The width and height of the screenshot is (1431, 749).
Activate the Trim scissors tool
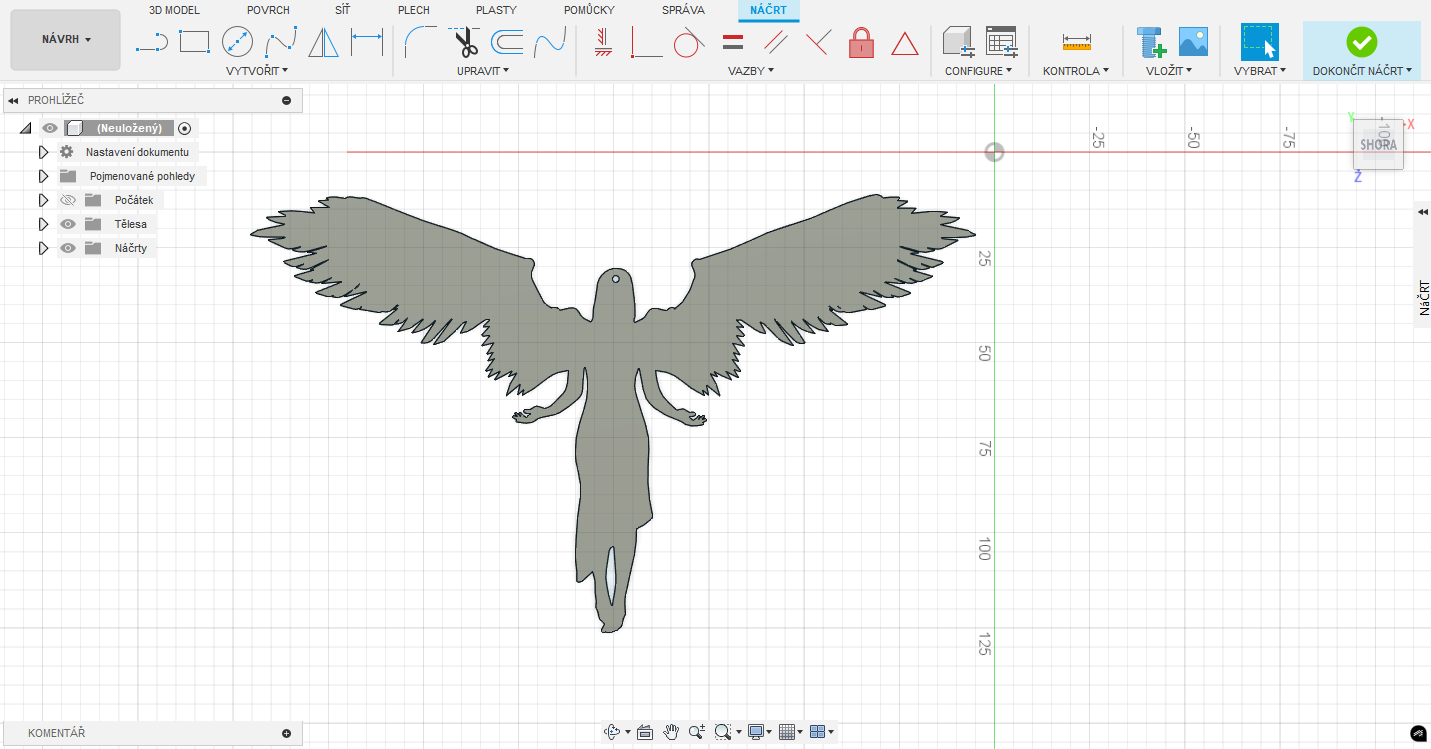click(465, 42)
